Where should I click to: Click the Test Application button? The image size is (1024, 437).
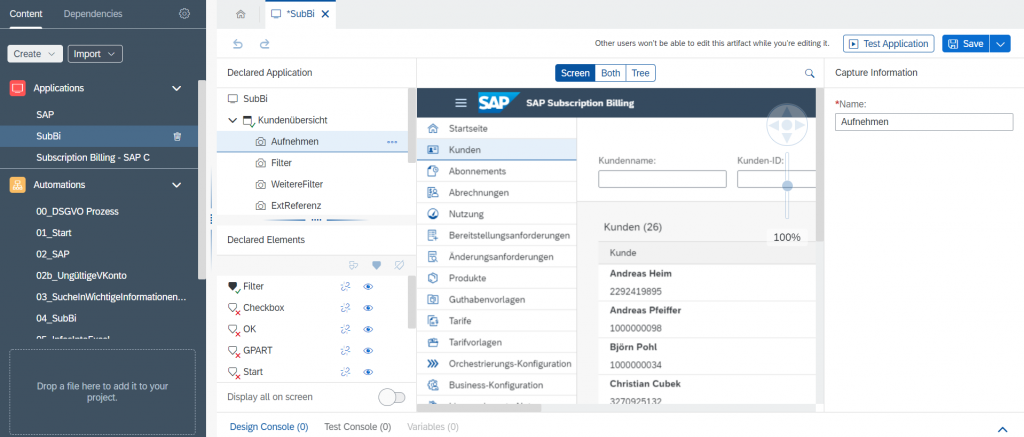click(888, 44)
